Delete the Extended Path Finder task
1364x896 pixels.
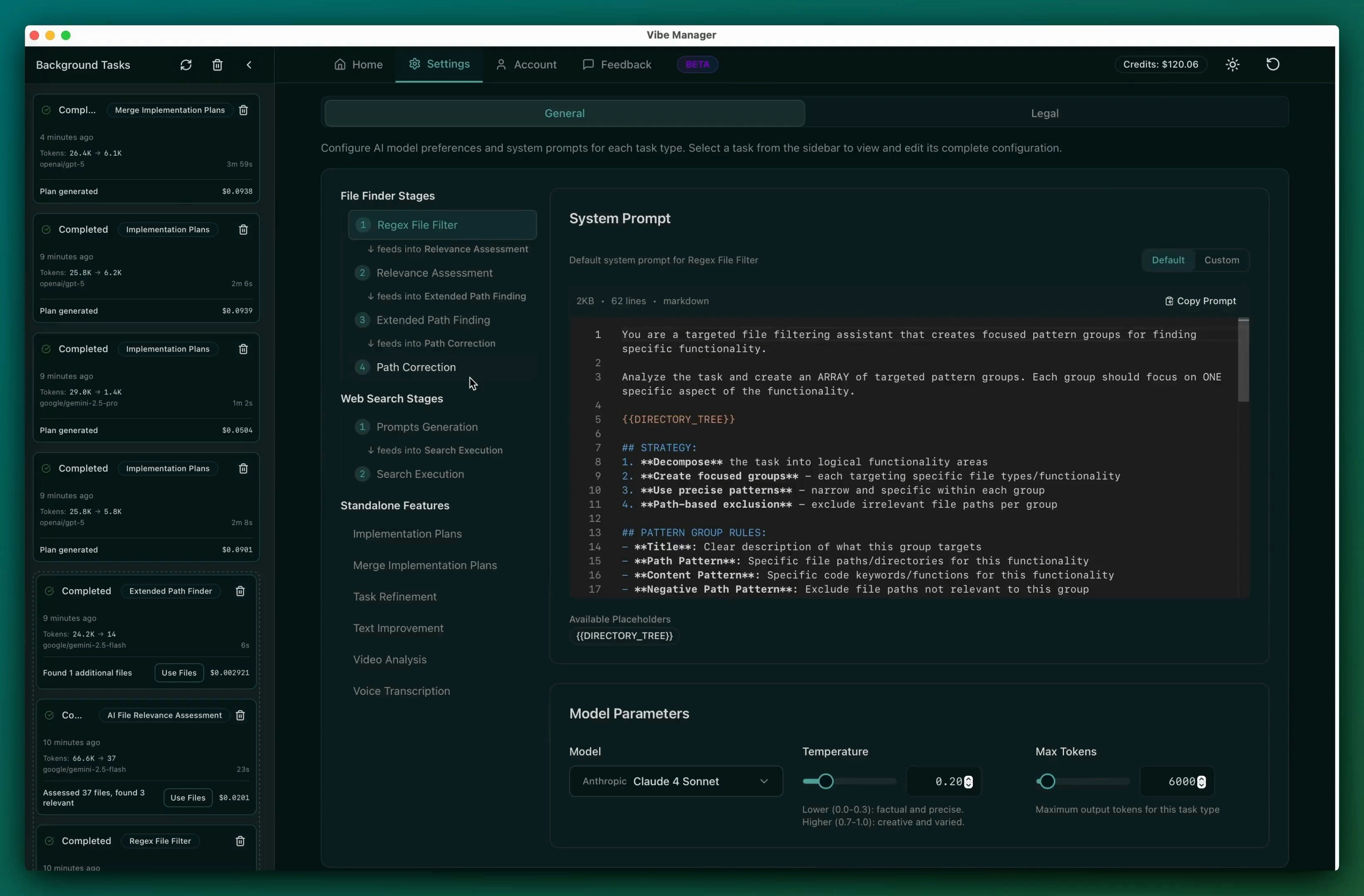[240, 591]
